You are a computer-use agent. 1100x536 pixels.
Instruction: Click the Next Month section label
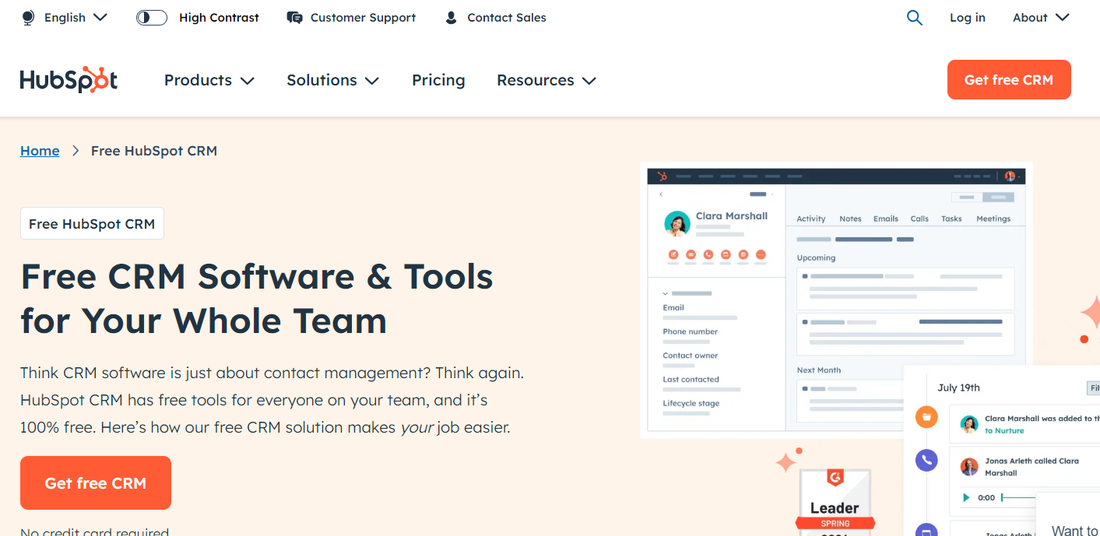[x=819, y=370]
